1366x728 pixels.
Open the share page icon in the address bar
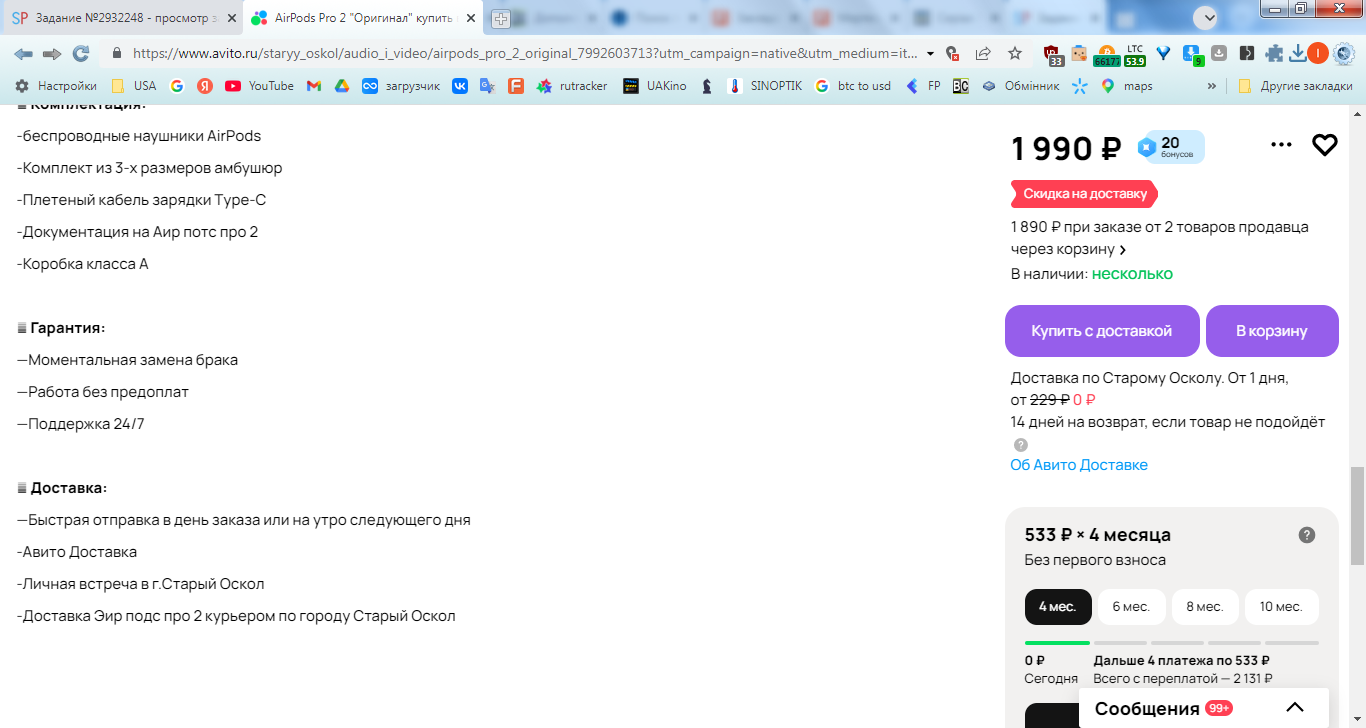[x=983, y=53]
